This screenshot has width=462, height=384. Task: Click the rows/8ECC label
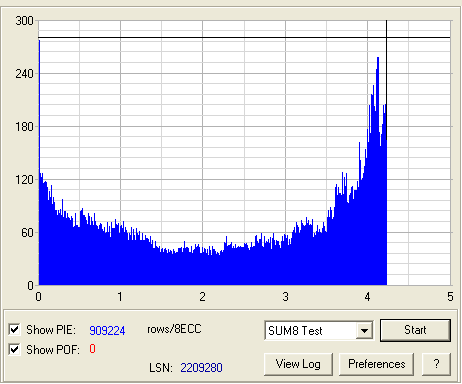click(174, 329)
